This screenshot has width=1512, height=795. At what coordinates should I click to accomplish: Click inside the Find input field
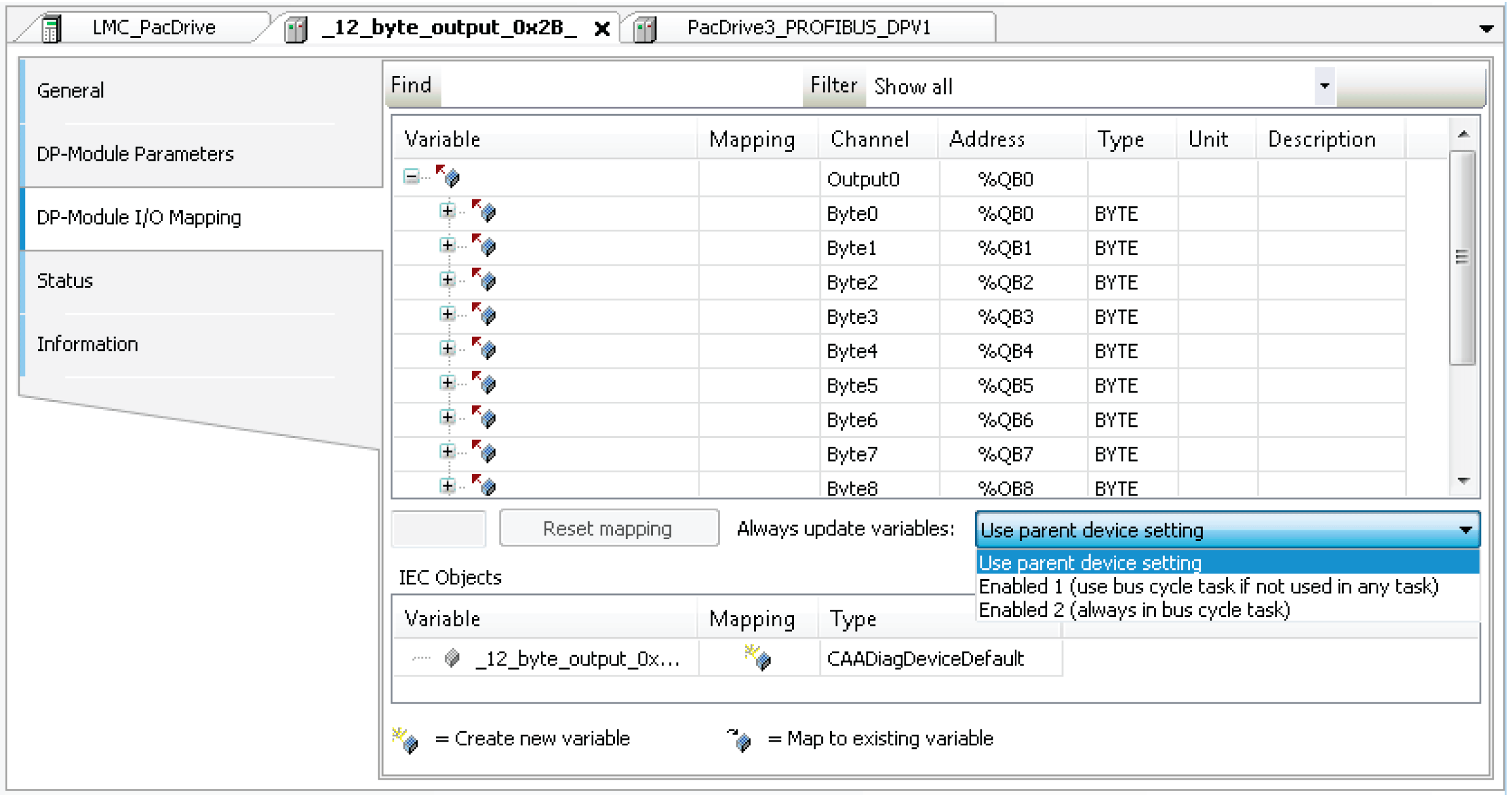[619, 86]
